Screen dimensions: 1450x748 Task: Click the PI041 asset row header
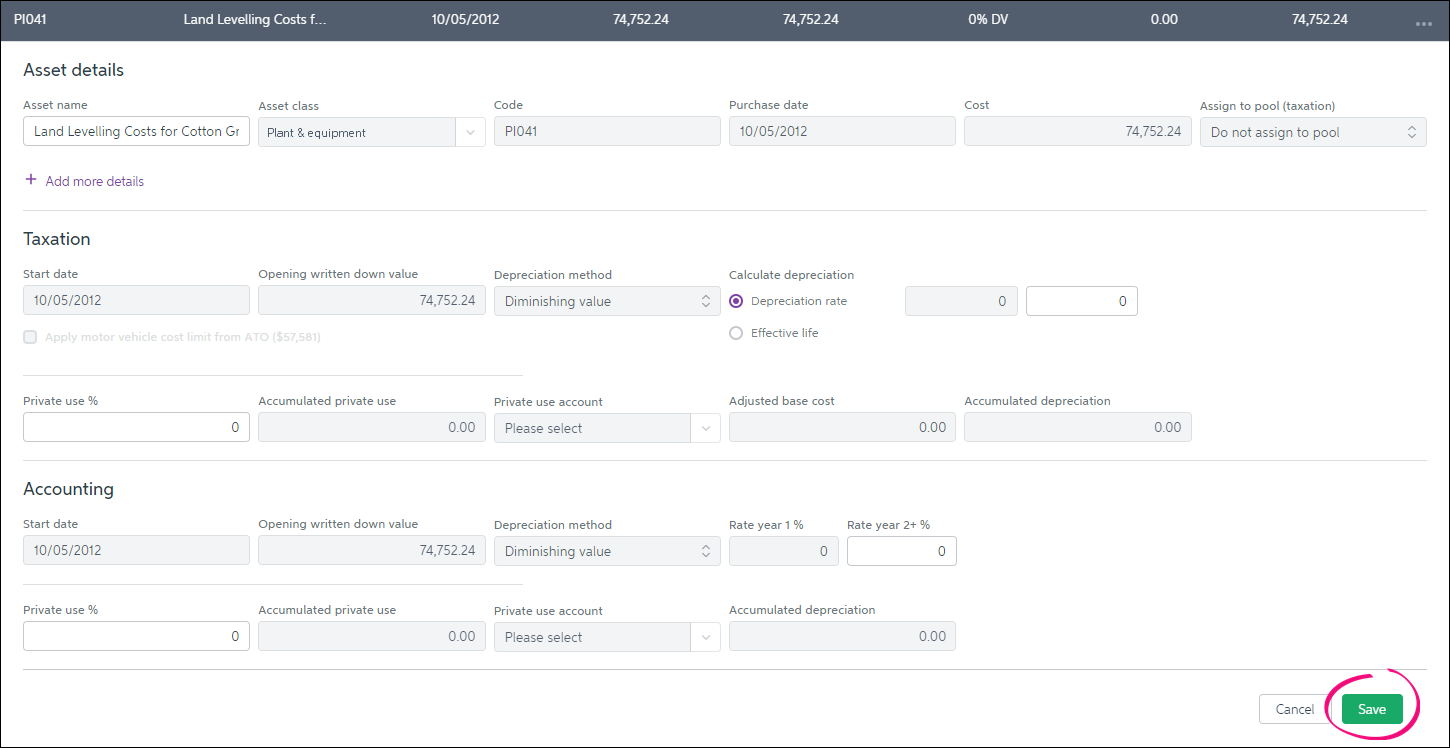click(x=700, y=20)
